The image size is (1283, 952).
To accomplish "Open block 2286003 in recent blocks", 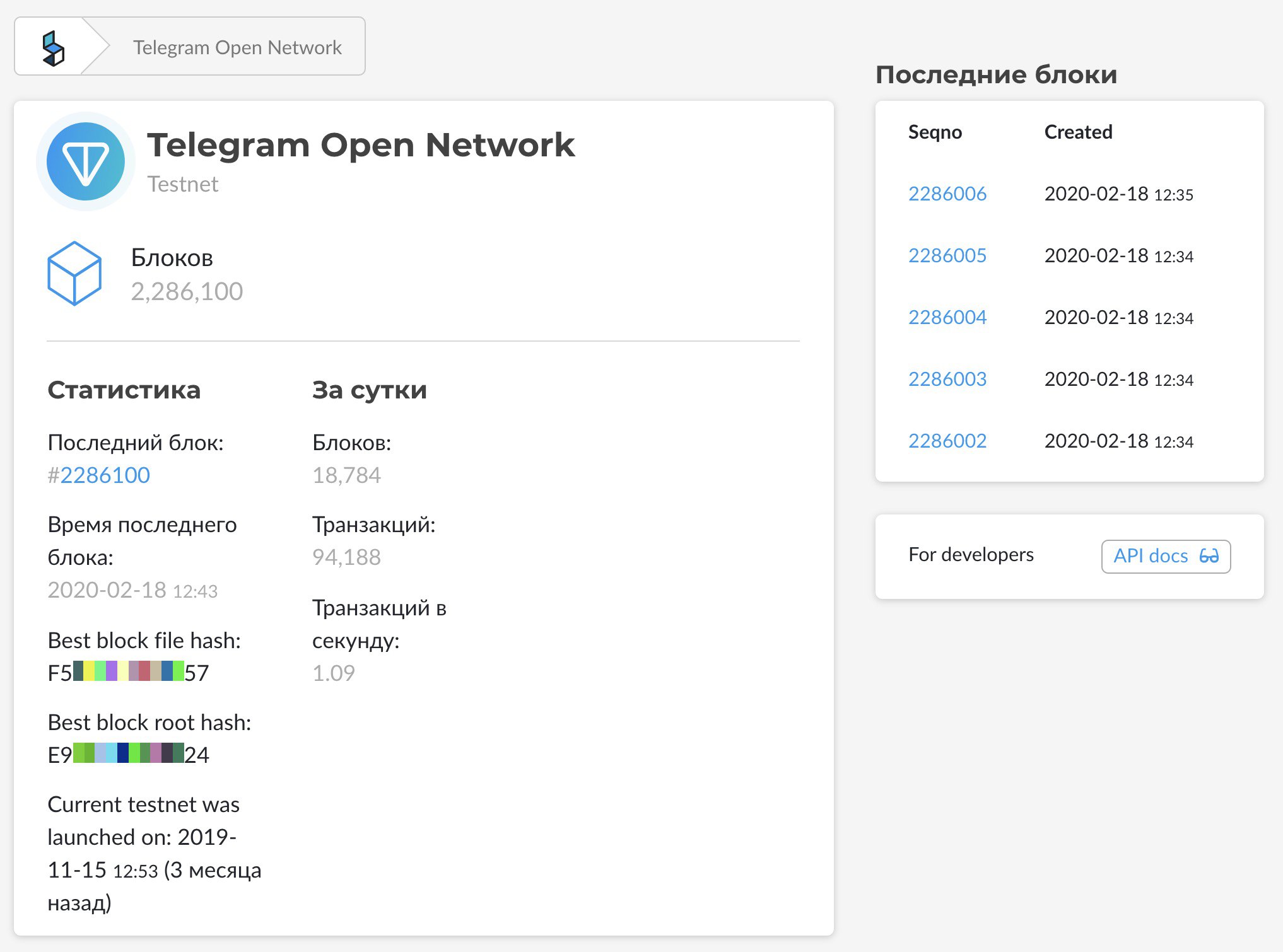I will pos(947,379).
